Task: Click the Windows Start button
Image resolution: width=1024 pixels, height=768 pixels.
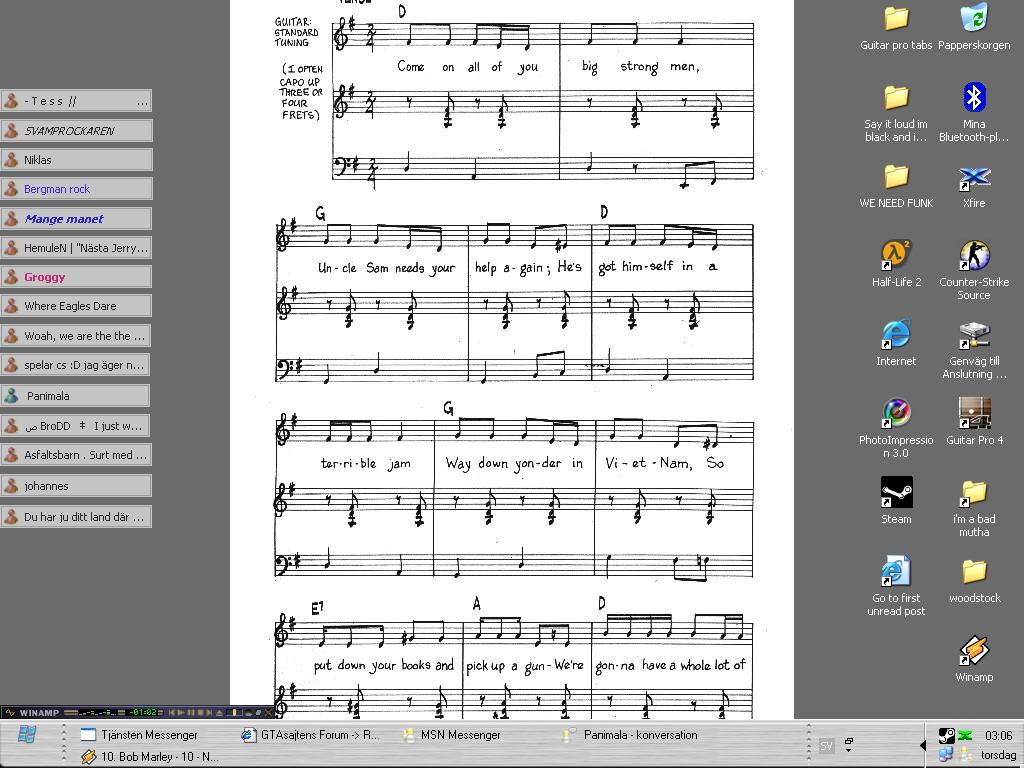Action: pyautogui.click(x=27, y=735)
